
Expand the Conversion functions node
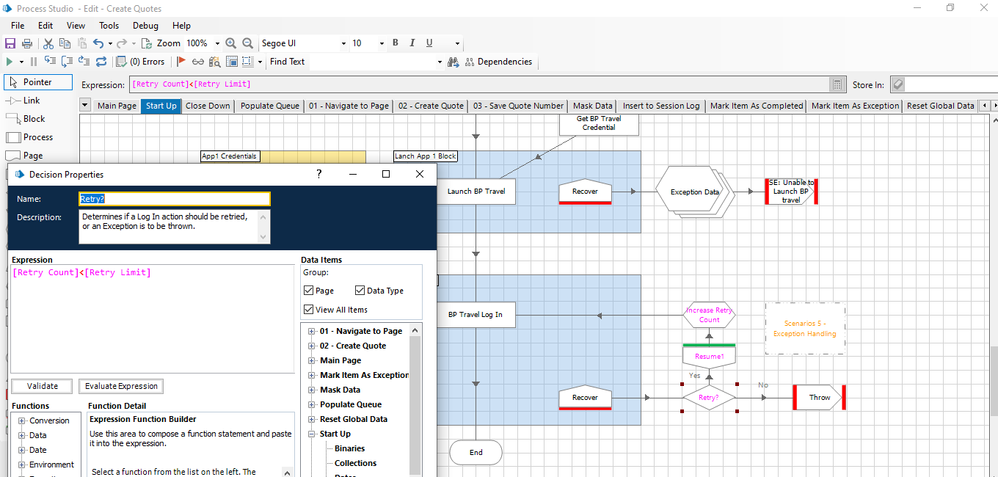(22, 421)
